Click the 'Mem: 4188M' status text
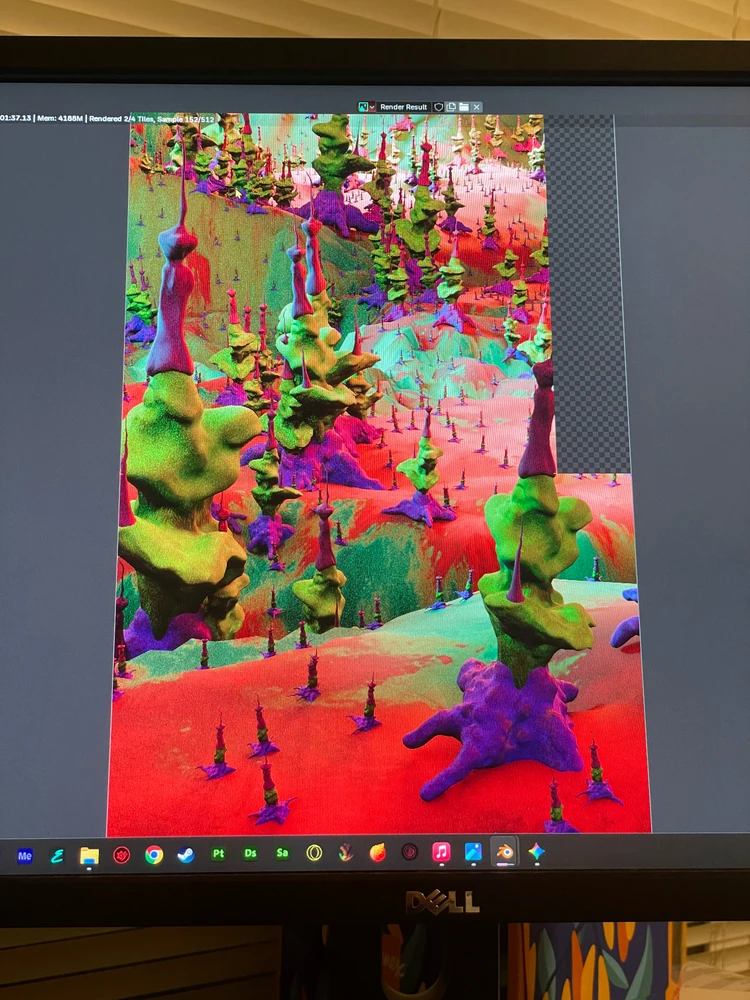Screen dimensions: 750x1000 (x=61, y=119)
